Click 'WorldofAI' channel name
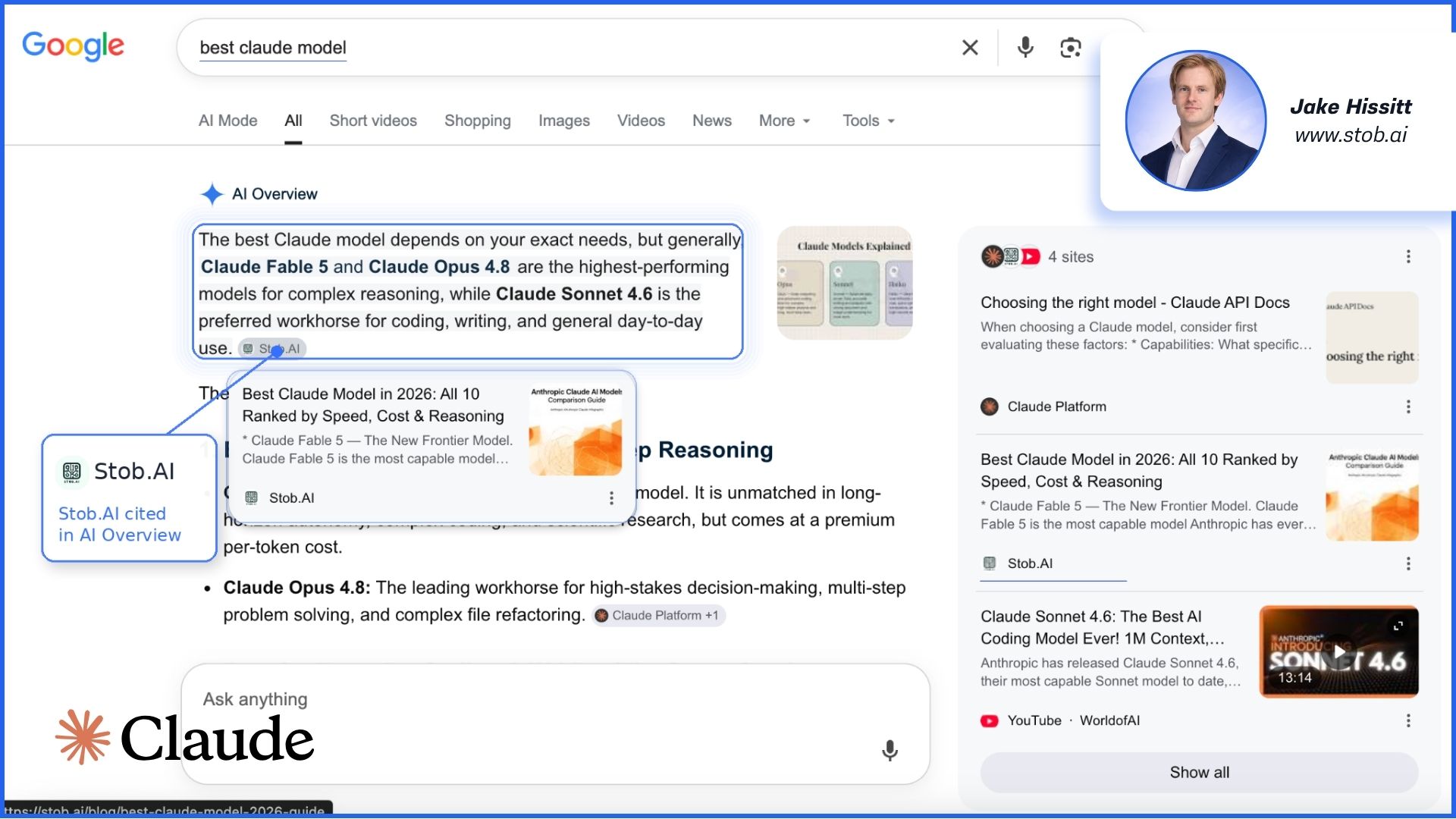The image size is (1456, 819). pyautogui.click(x=1109, y=720)
